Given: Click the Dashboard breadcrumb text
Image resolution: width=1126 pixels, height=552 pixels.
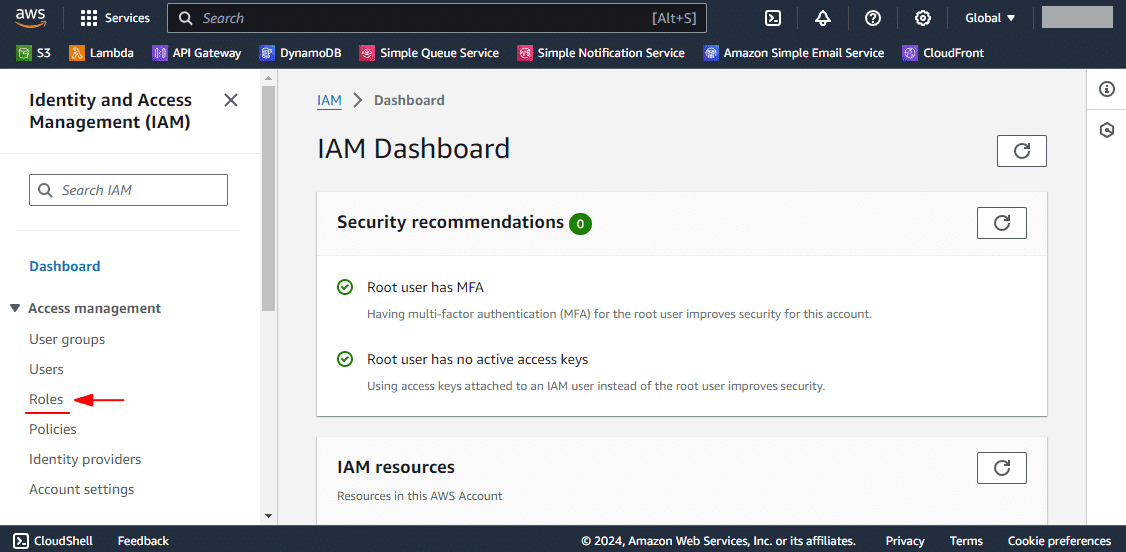Looking at the screenshot, I should (409, 100).
